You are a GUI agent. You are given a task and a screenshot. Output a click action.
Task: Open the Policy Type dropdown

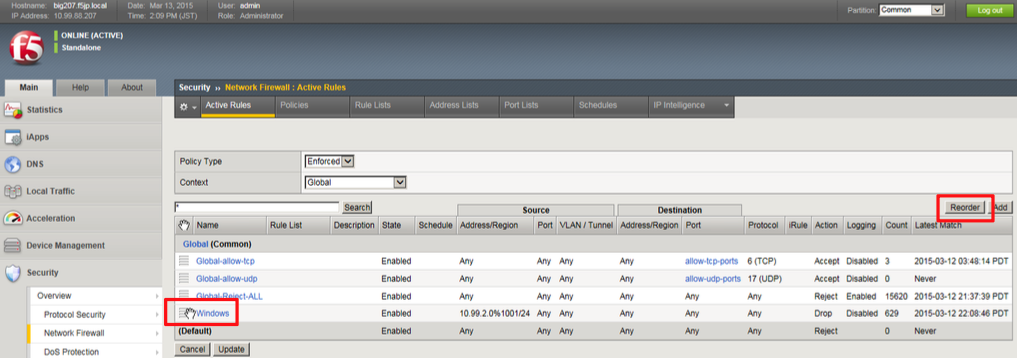(329, 161)
